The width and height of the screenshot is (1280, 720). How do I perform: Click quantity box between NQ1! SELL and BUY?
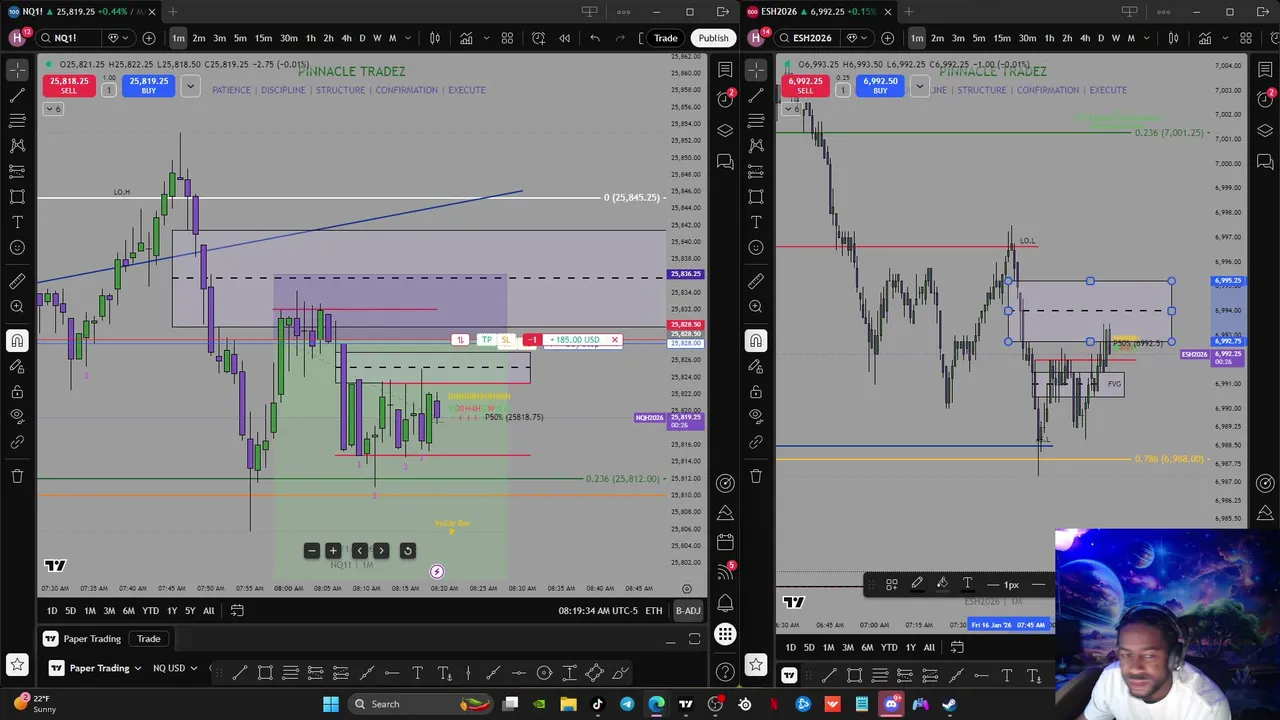point(108,90)
